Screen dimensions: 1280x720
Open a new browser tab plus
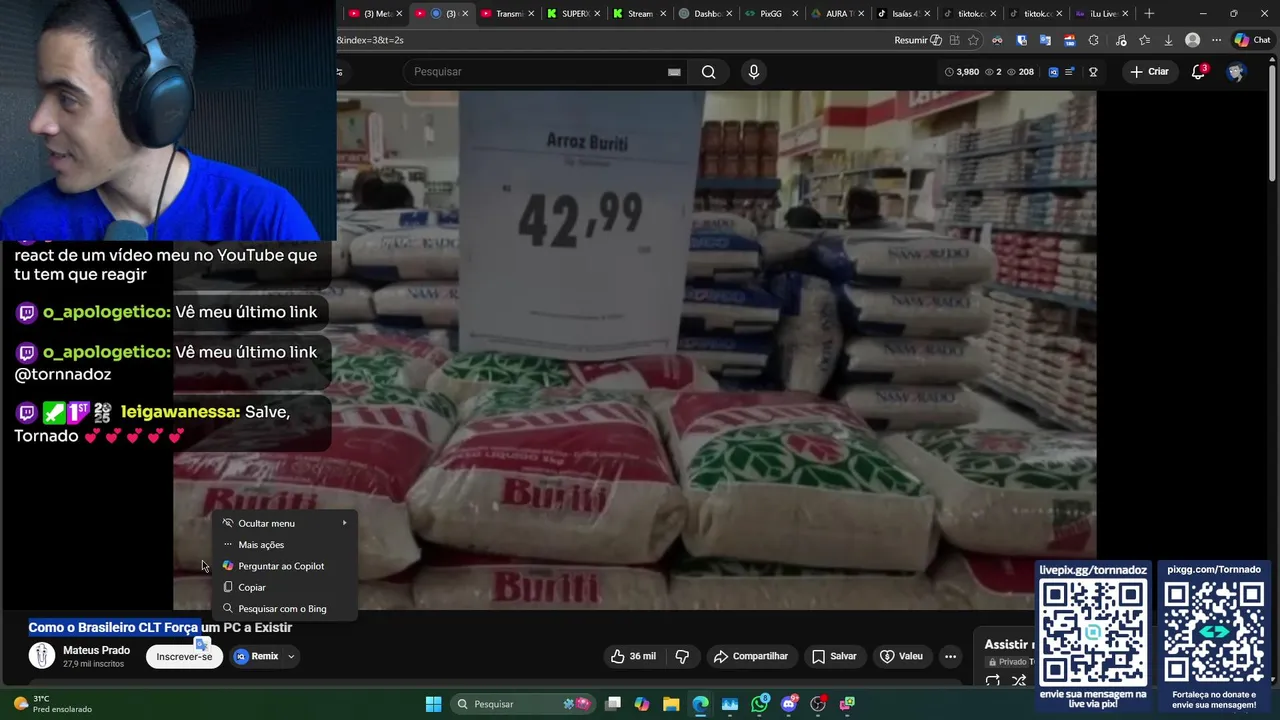1149,14
